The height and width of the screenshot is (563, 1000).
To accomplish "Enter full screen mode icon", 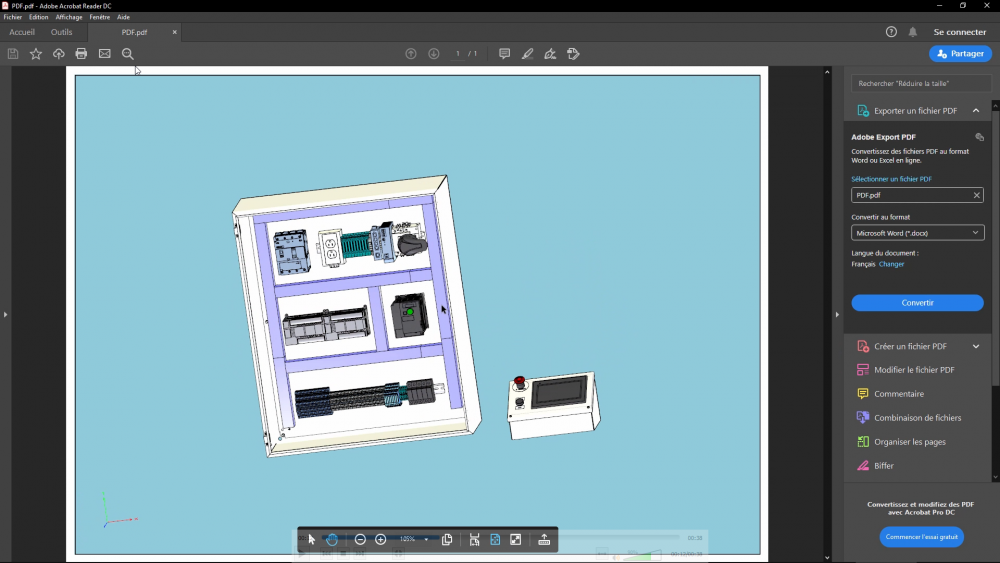I will [515, 539].
